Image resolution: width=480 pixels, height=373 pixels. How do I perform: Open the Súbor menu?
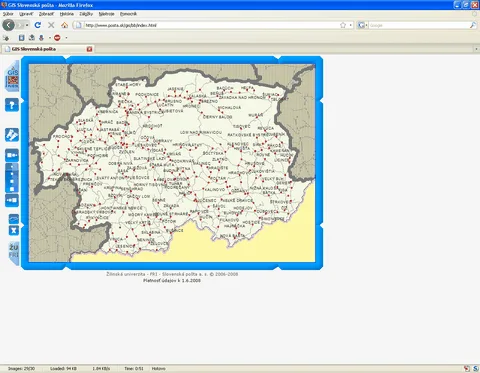pos(8,14)
